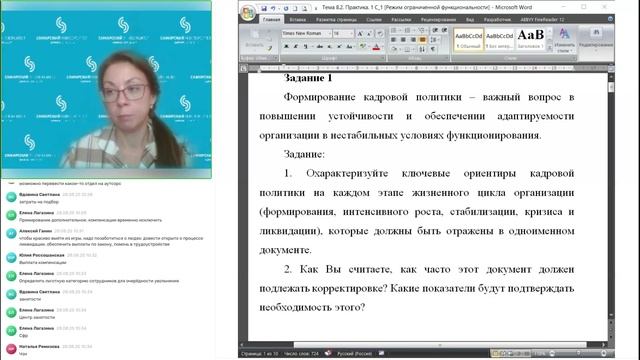
Task: Start a numbered list
Action: (408, 30)
